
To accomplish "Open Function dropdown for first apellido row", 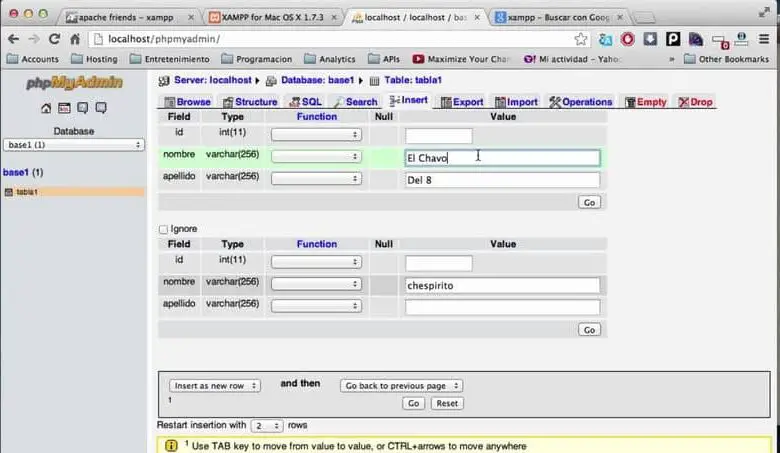I will click(x=316, y=179).
